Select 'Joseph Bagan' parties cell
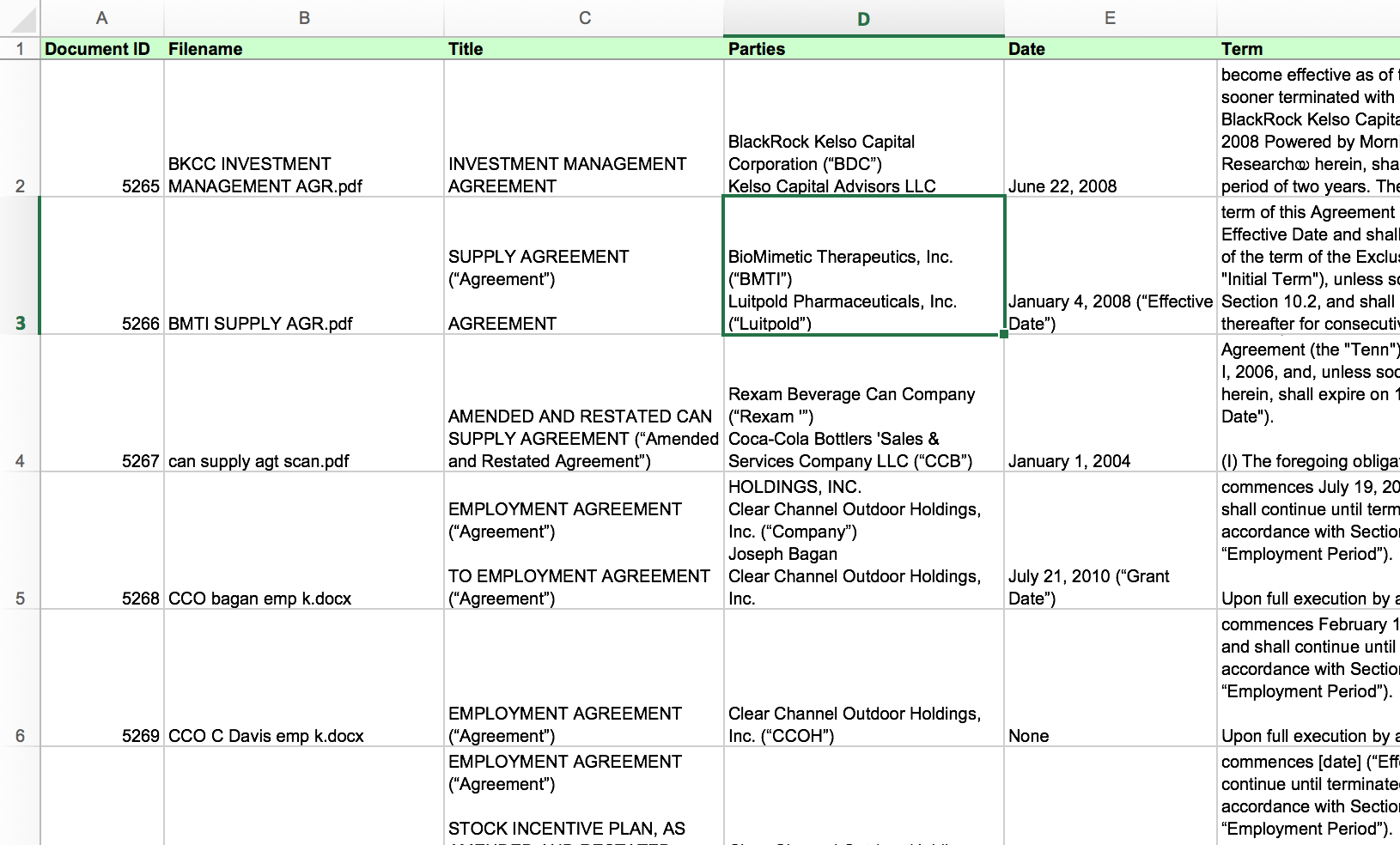 coord(864,541)
